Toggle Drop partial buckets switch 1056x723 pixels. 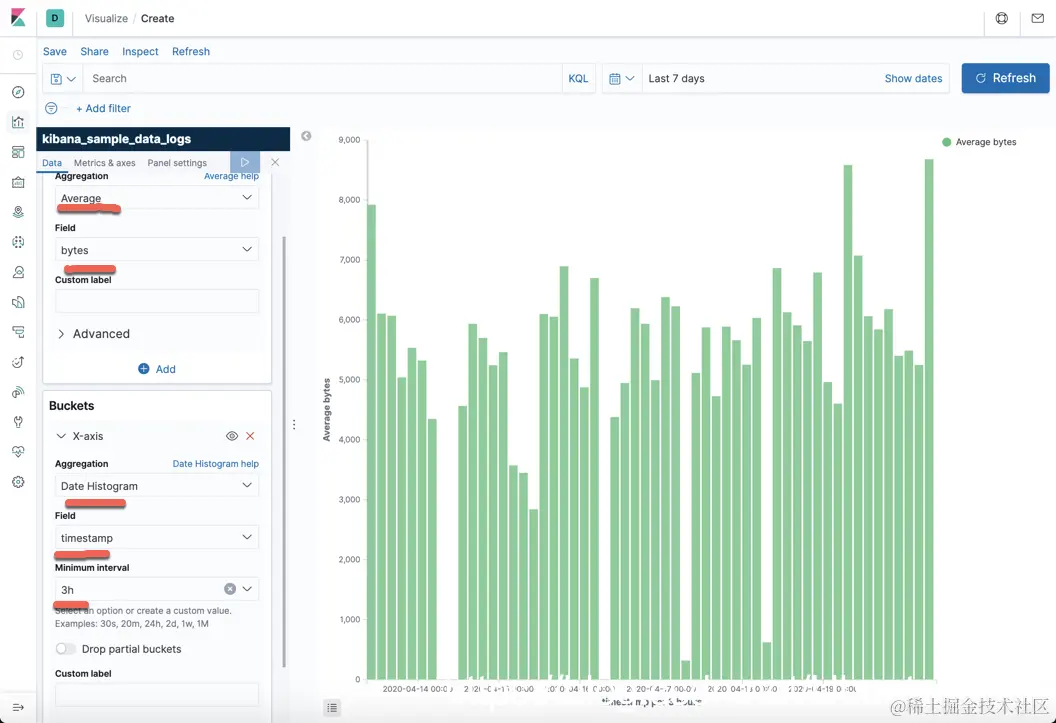[65, 649]
